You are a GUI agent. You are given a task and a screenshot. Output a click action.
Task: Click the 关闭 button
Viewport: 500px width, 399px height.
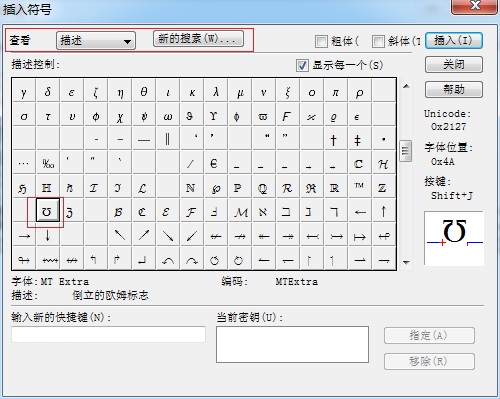(x=454, y=64)
